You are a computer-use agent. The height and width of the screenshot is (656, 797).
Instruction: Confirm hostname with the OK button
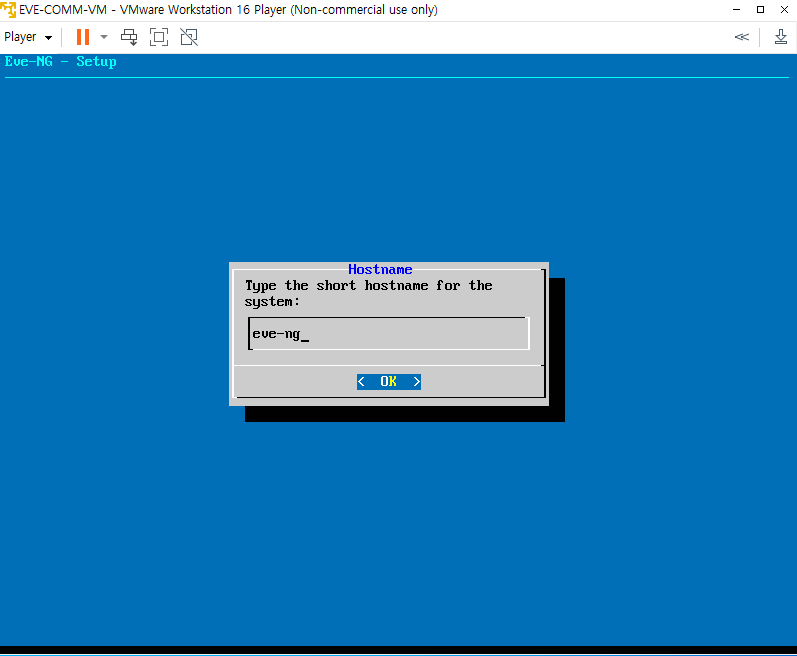[x=389, y=382]
